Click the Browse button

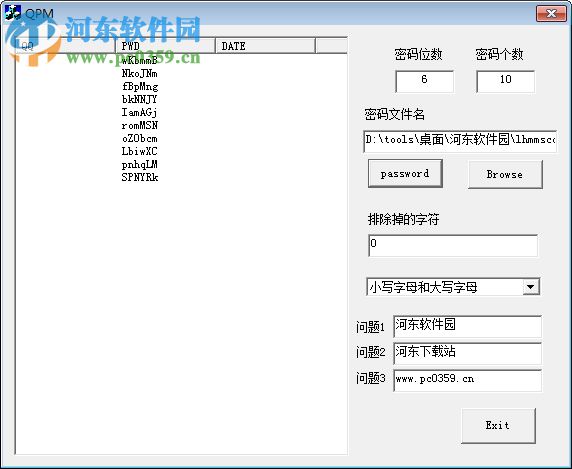pos(505,174)
